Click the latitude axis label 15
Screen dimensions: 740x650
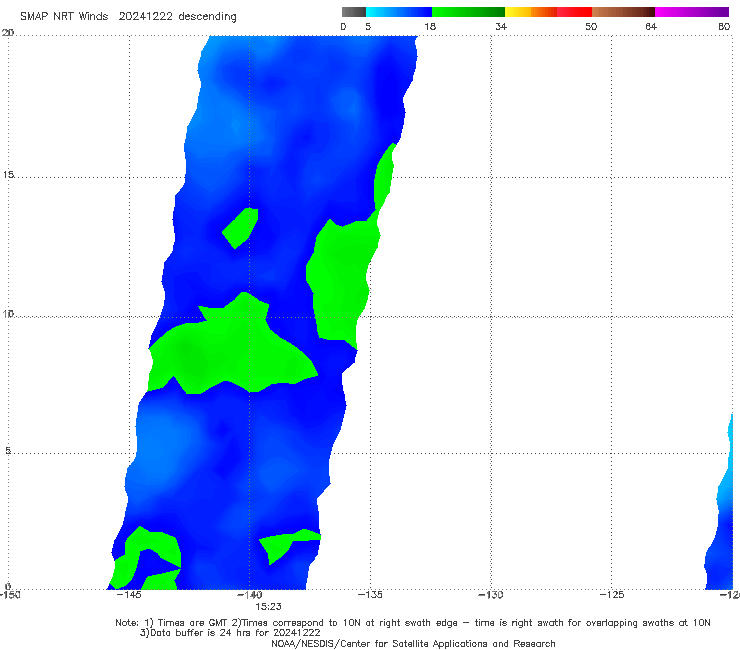[x=8, y=175]
